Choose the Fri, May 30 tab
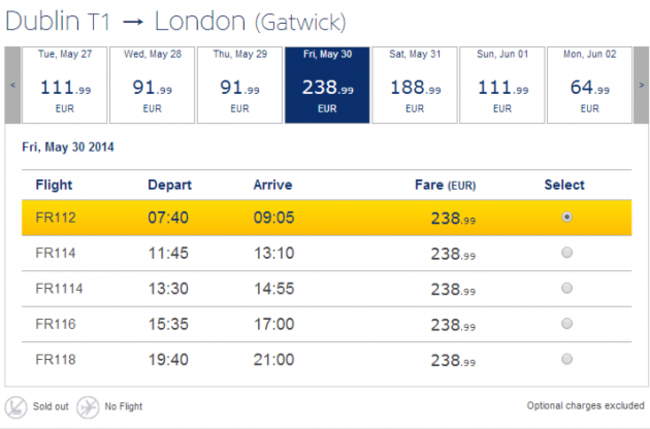 click(x=327, y=85)
